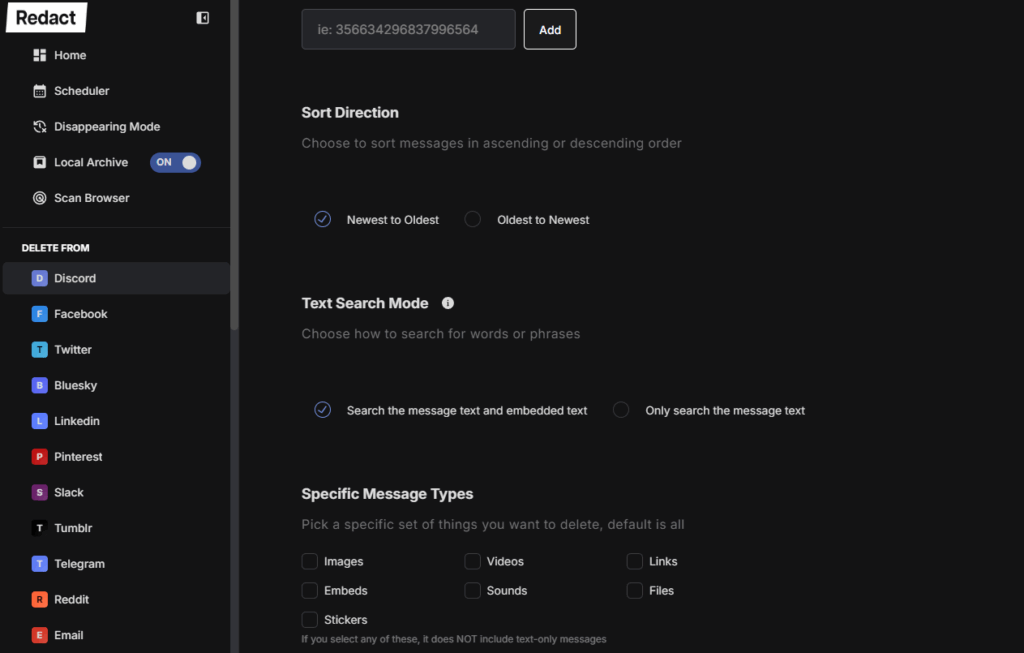Enable the Images message type checkbox
This screenshot has height=653, width=1024.
coord(310,561)
